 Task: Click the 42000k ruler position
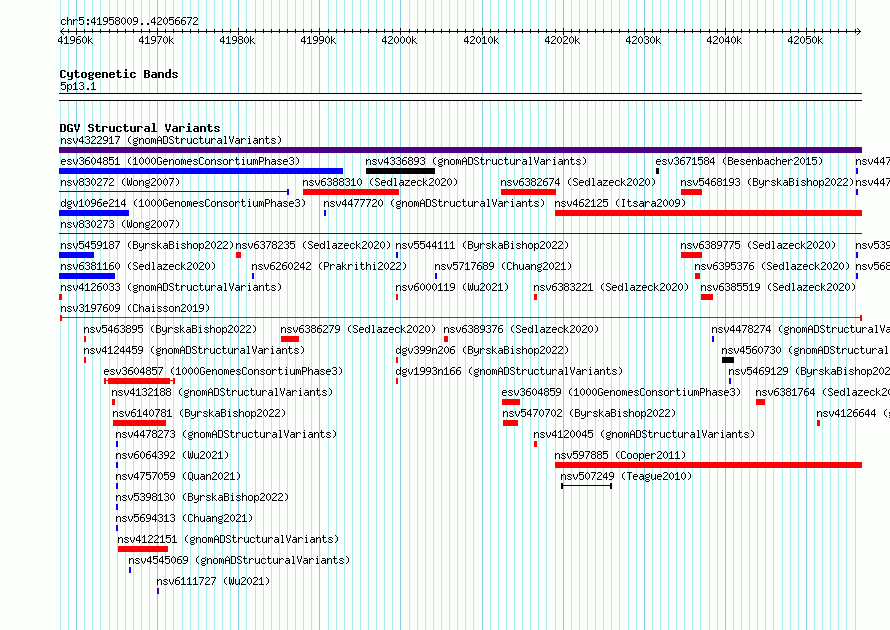[399, 40]
